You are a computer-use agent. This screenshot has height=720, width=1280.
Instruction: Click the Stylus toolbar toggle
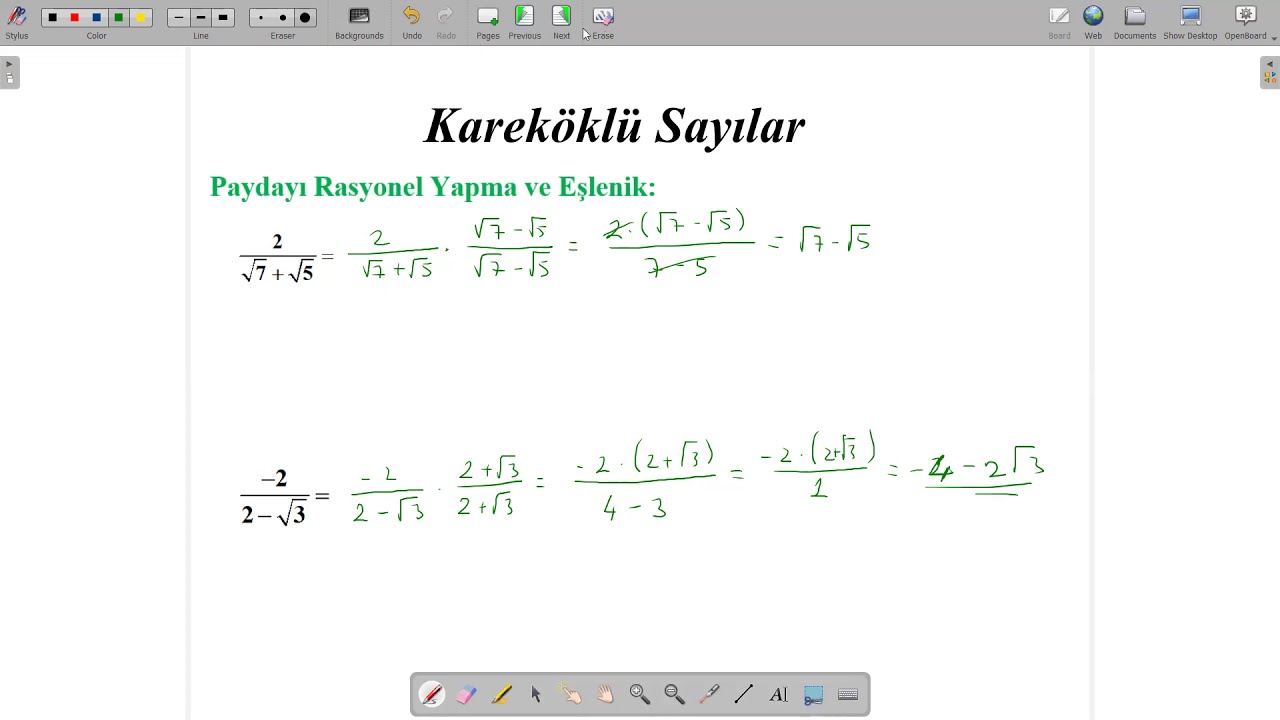(17, 22)
